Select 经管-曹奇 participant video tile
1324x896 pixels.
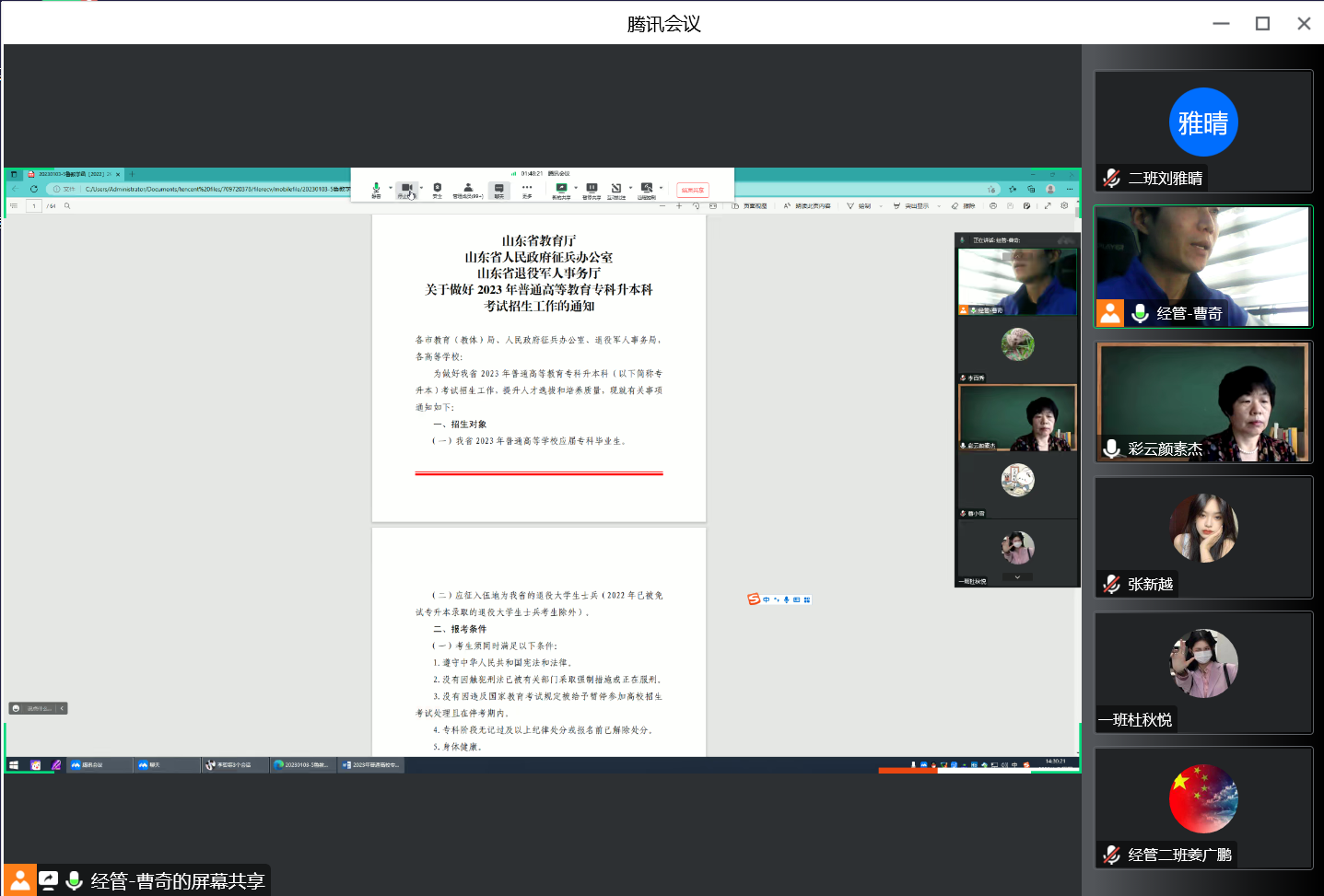(1202, 266)
